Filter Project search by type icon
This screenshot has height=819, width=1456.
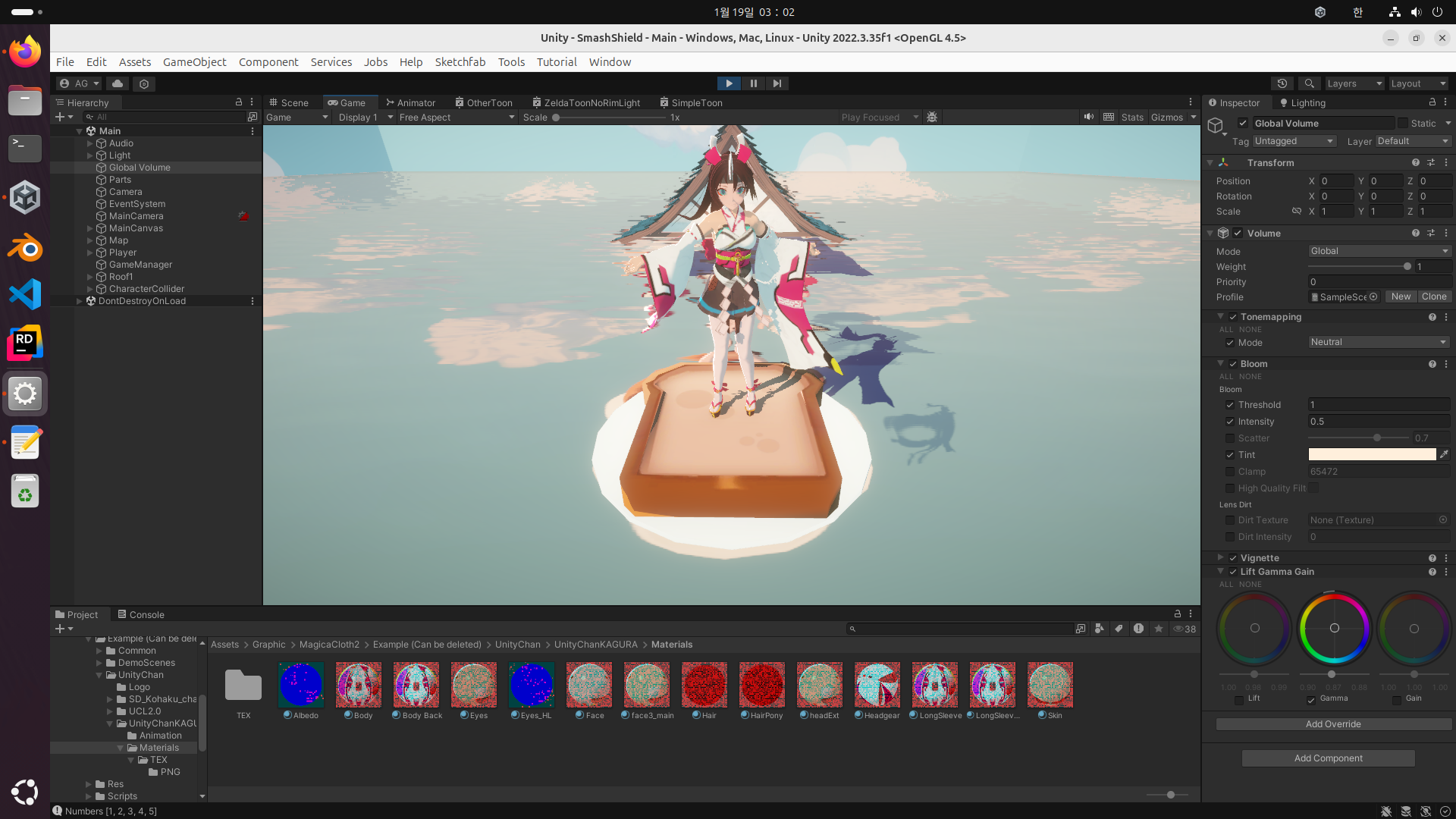tap(1099, 629)
